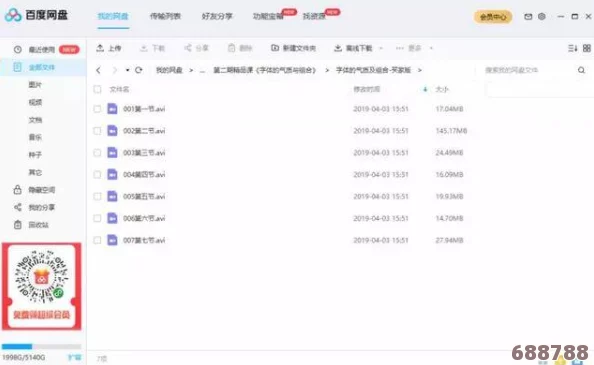Click the video icon of 007第七节.avi
Viewport: 594px width, 365px height.
(x=112, y=240)
